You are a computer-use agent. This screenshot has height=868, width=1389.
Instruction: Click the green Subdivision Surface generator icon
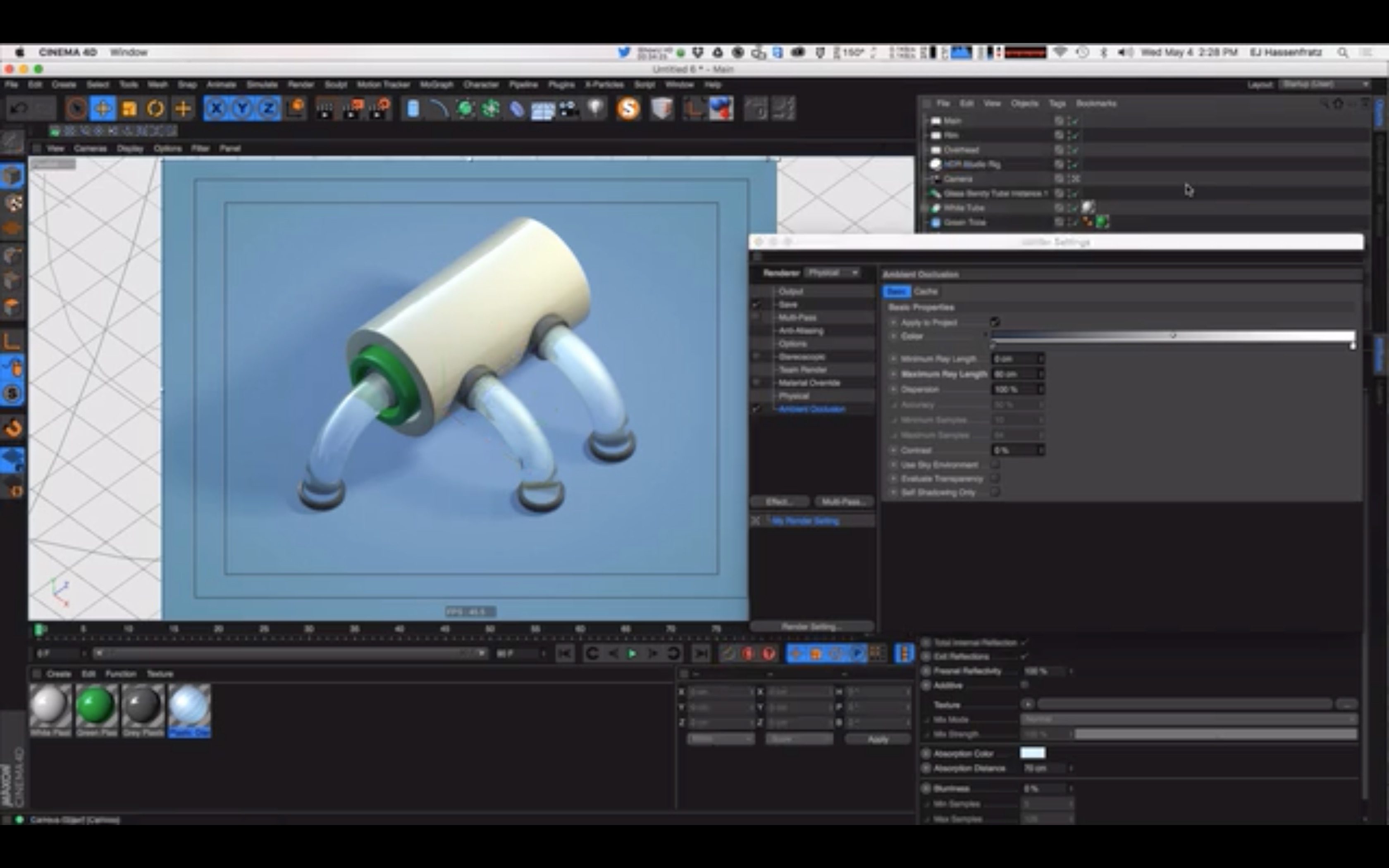click(x=465, y=108)
